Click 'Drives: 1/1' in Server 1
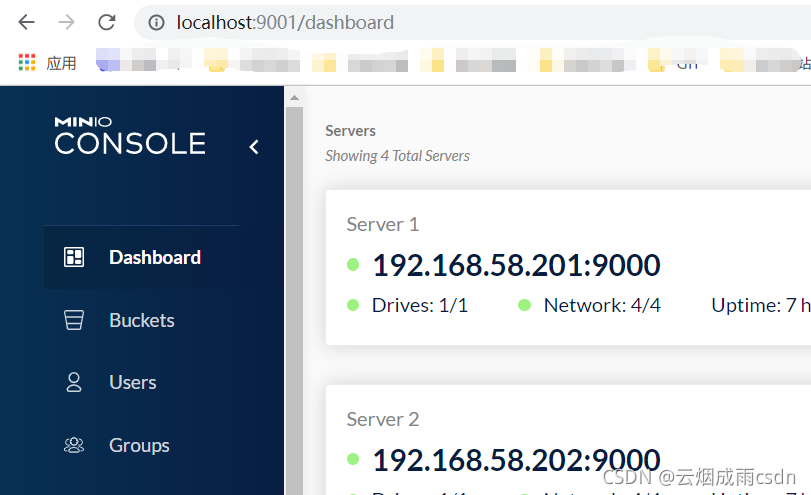The width and height of the screenshot is (811, 495). point(420,305)
